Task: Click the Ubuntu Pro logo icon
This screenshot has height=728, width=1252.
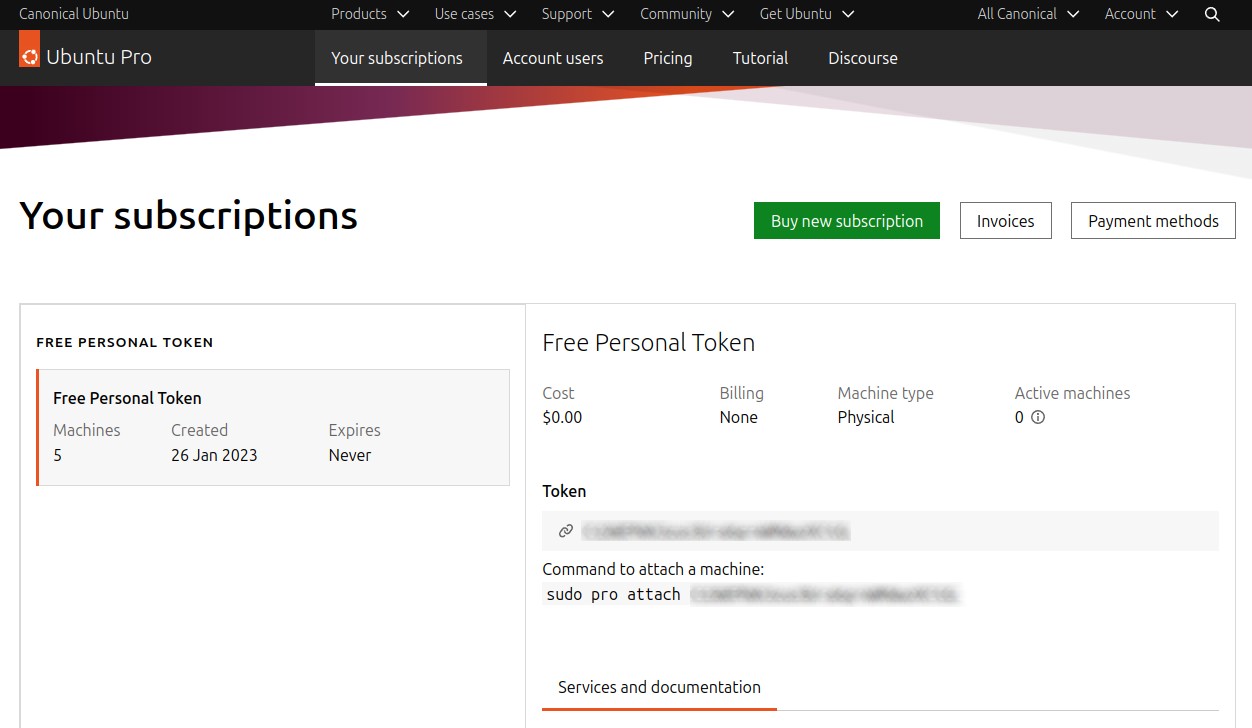Action: pos(29,49)
